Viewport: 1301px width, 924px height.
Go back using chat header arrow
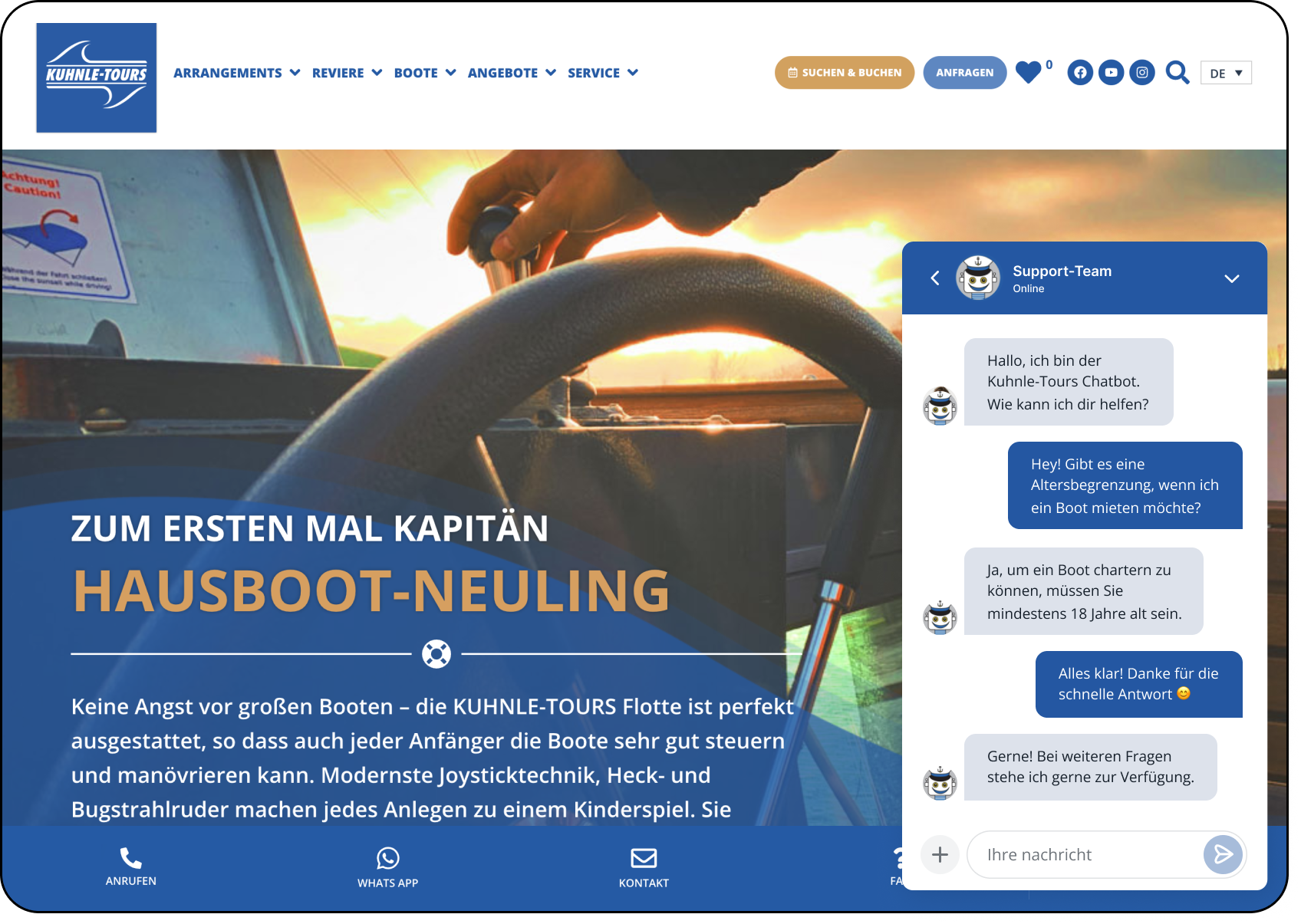935,278
